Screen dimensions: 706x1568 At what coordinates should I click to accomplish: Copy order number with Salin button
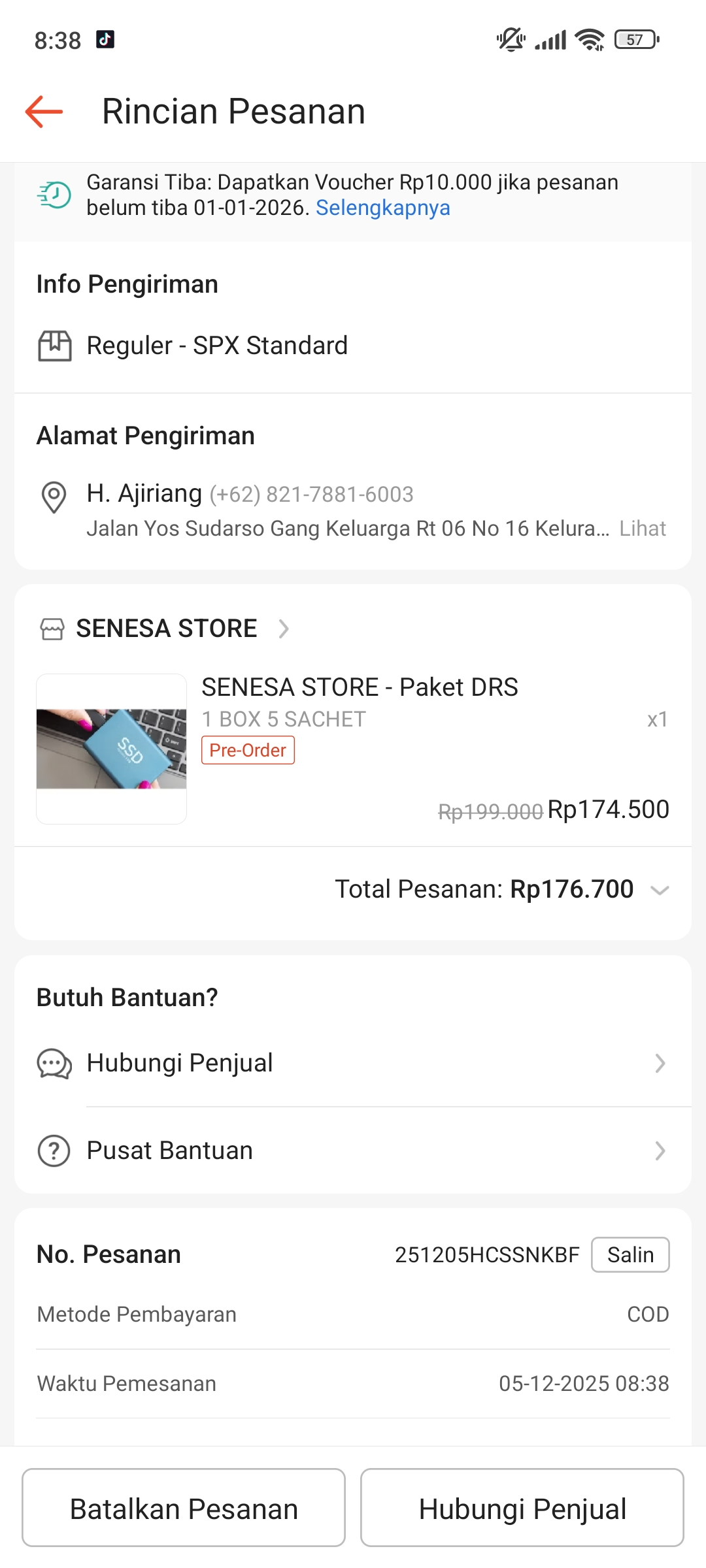click(x=630, y=1254)
